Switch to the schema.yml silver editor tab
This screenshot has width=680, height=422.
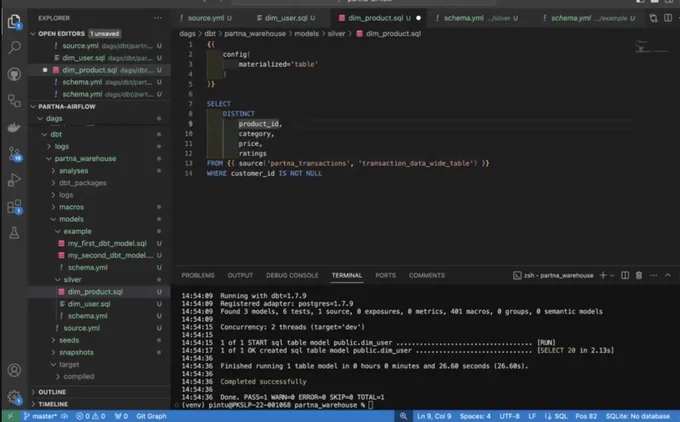click(x=476, y=18)
